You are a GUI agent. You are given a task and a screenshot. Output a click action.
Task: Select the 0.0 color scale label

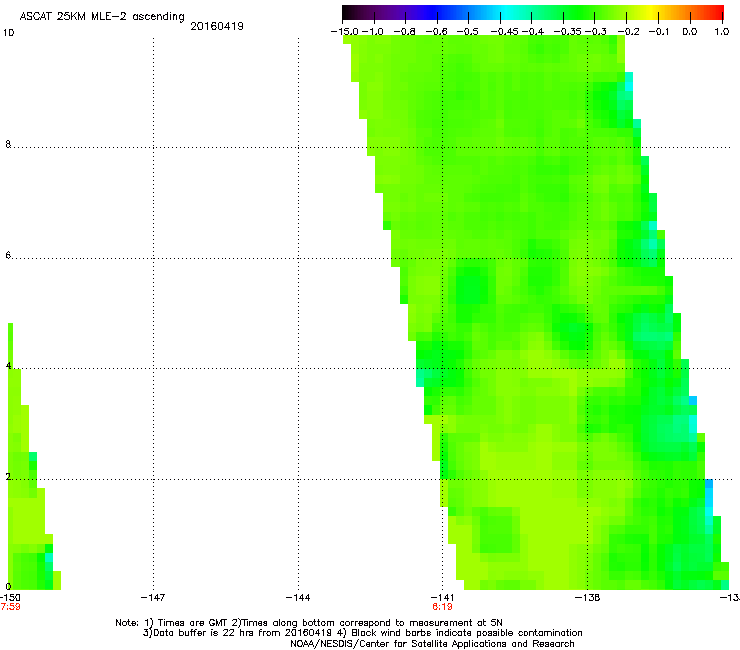point(690,32)
